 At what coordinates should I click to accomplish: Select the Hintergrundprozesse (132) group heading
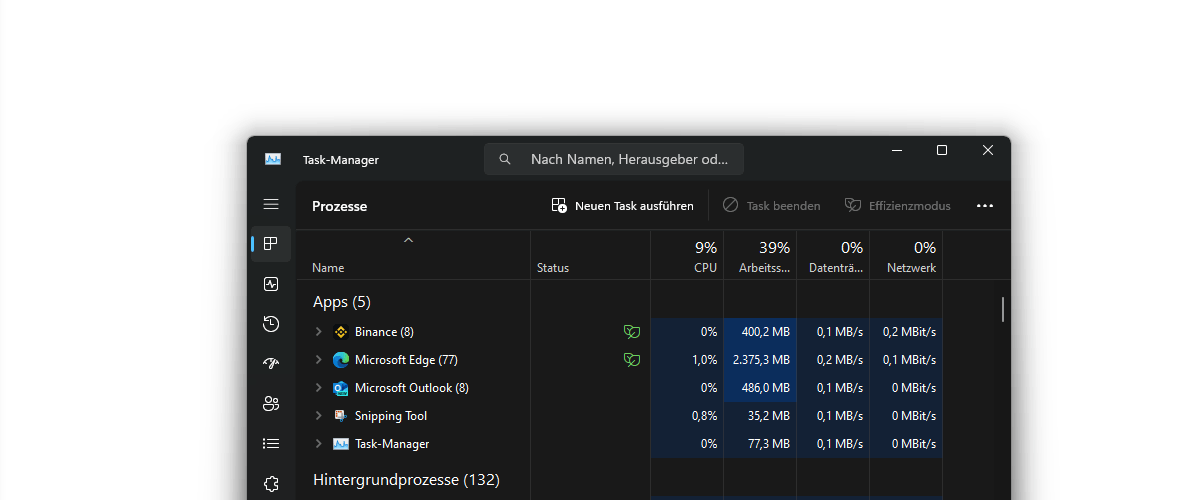[x=406, y=480]
